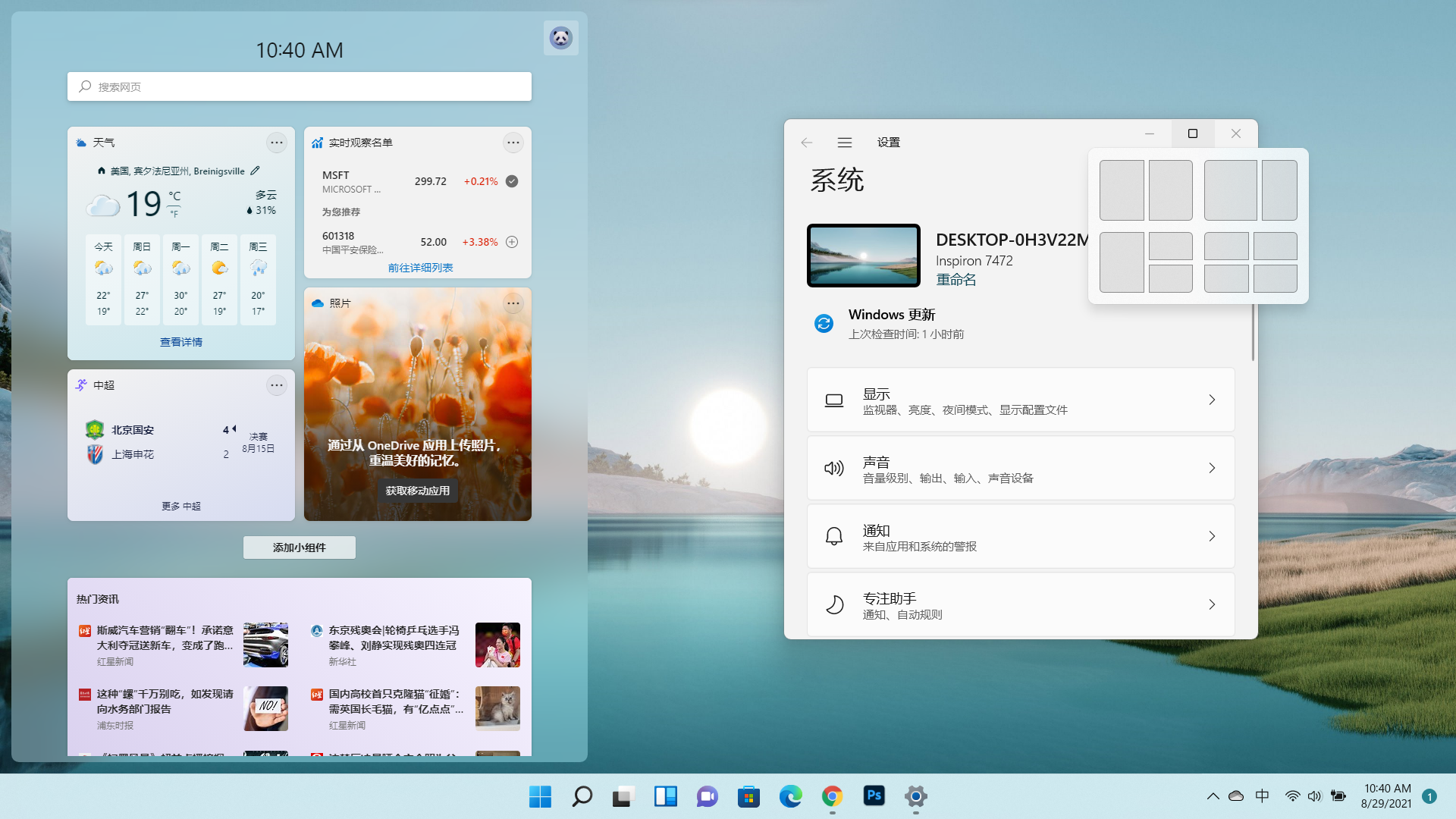Launch Photoshop from the taskbar
The image size is (1456, 819).
[x=874, y=797]
